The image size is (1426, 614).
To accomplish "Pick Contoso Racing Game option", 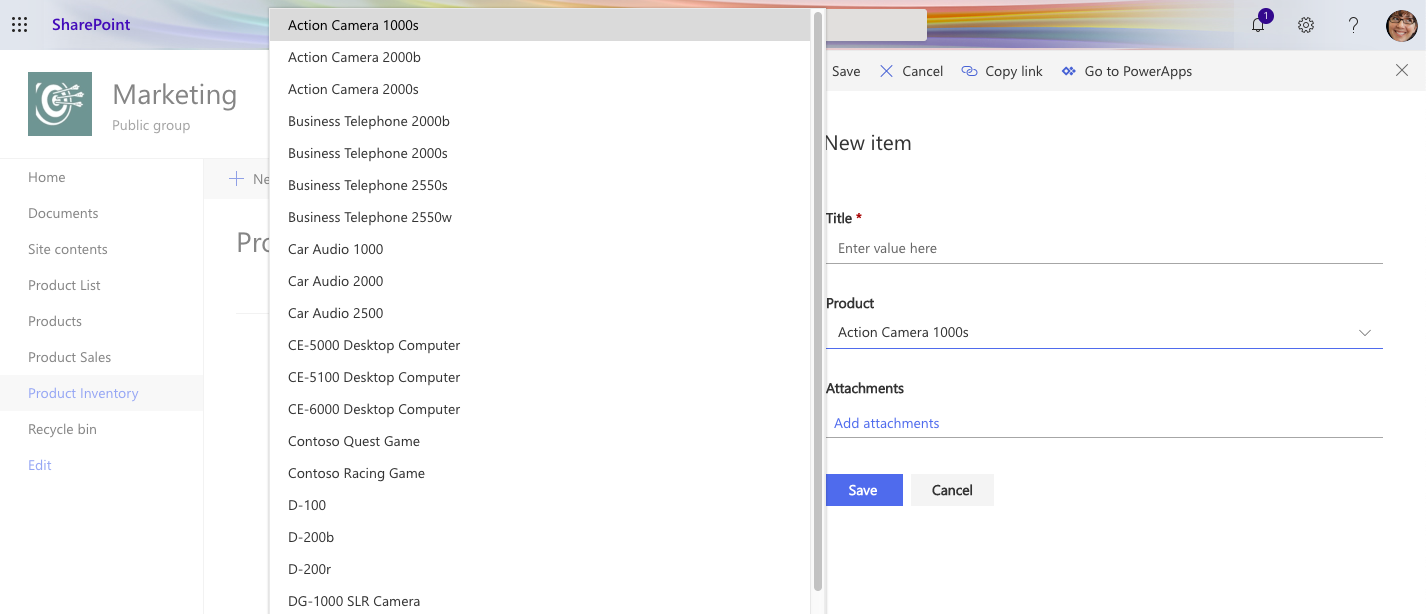I will pyautogui.click(x=356, y=473).
